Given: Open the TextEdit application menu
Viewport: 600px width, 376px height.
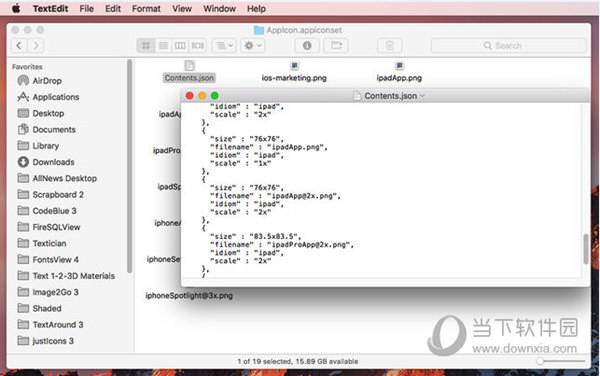Looking at the screenshot, I should click(50, 8).
